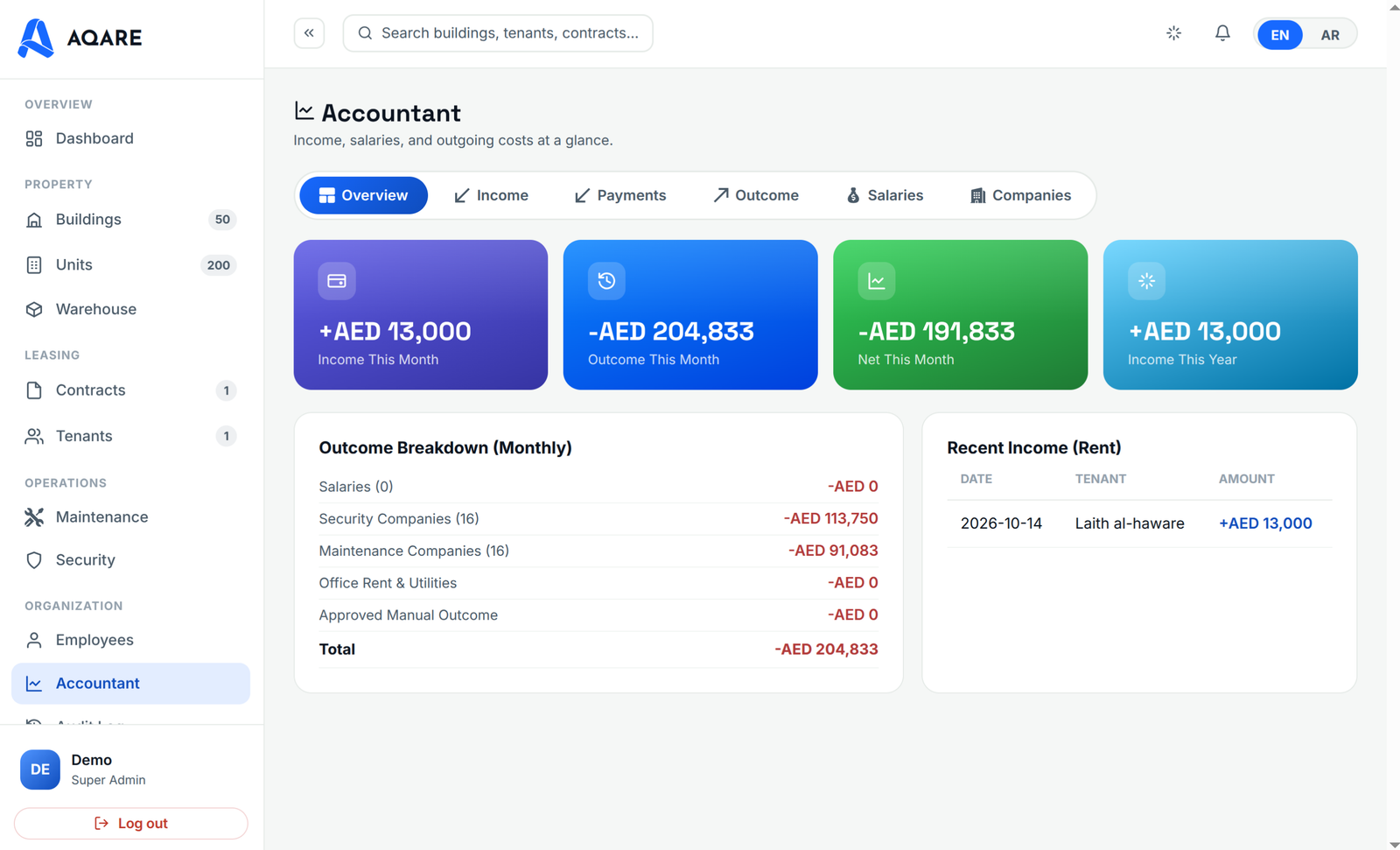Open the Accountant sidebar item
Viewport: 1400px width, 850px height.
click(x=131, y=684)
